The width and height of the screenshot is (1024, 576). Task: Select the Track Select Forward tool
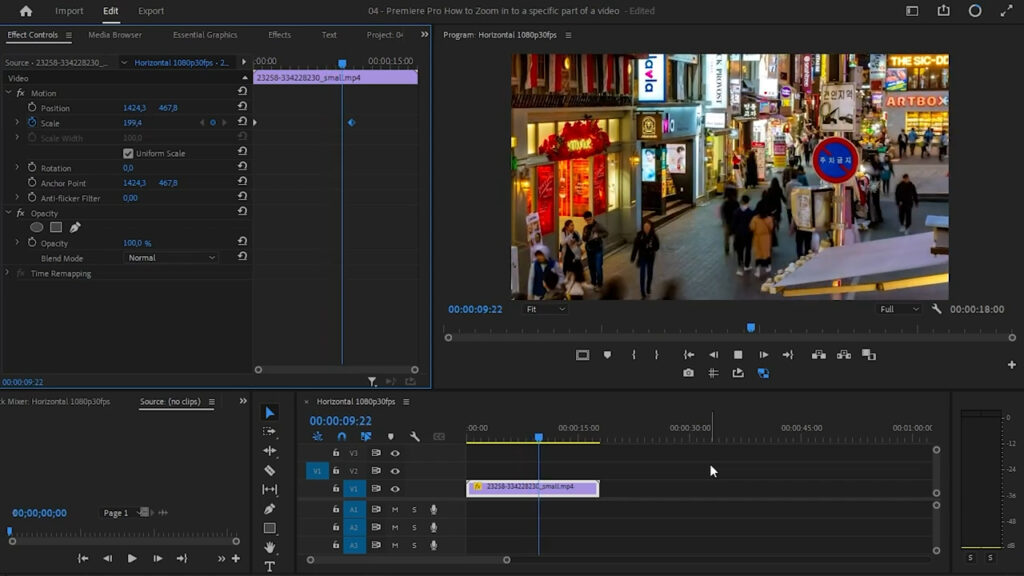coord(269,432)
